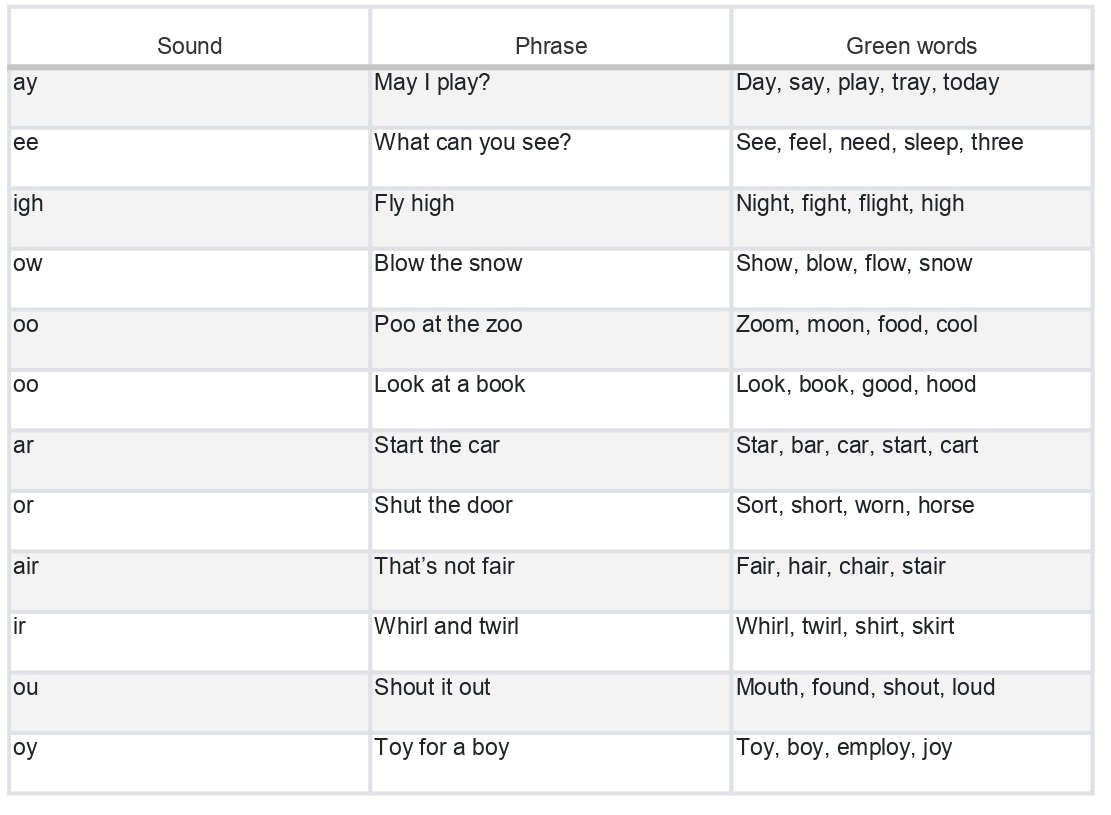Click the 'Fly high' phrase cell
Screen dimensions: 1111x815
551,219
